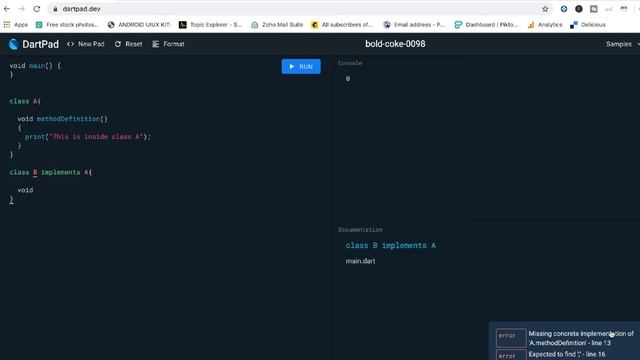The width and height of the screenshot is (640, 360).
Task: Click the round dark extension icon
Action: click(579, 9)
